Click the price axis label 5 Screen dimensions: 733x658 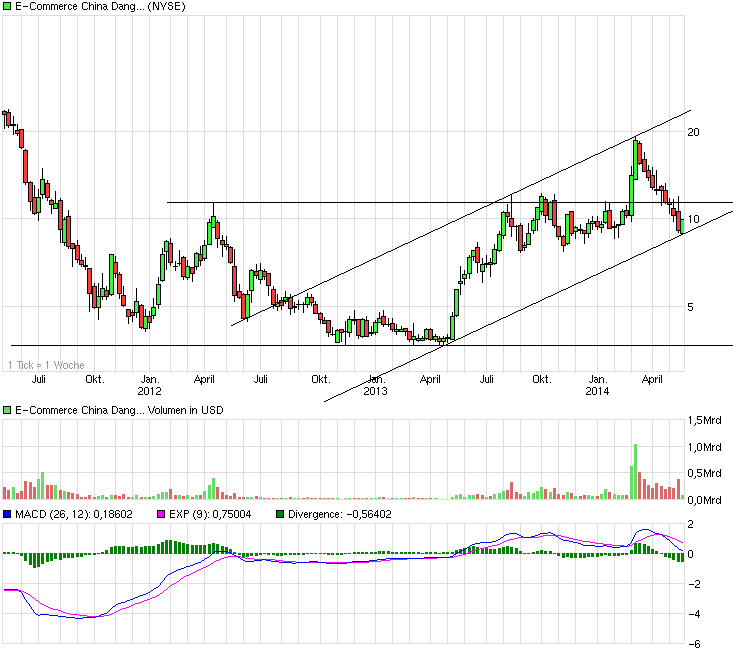690,307
